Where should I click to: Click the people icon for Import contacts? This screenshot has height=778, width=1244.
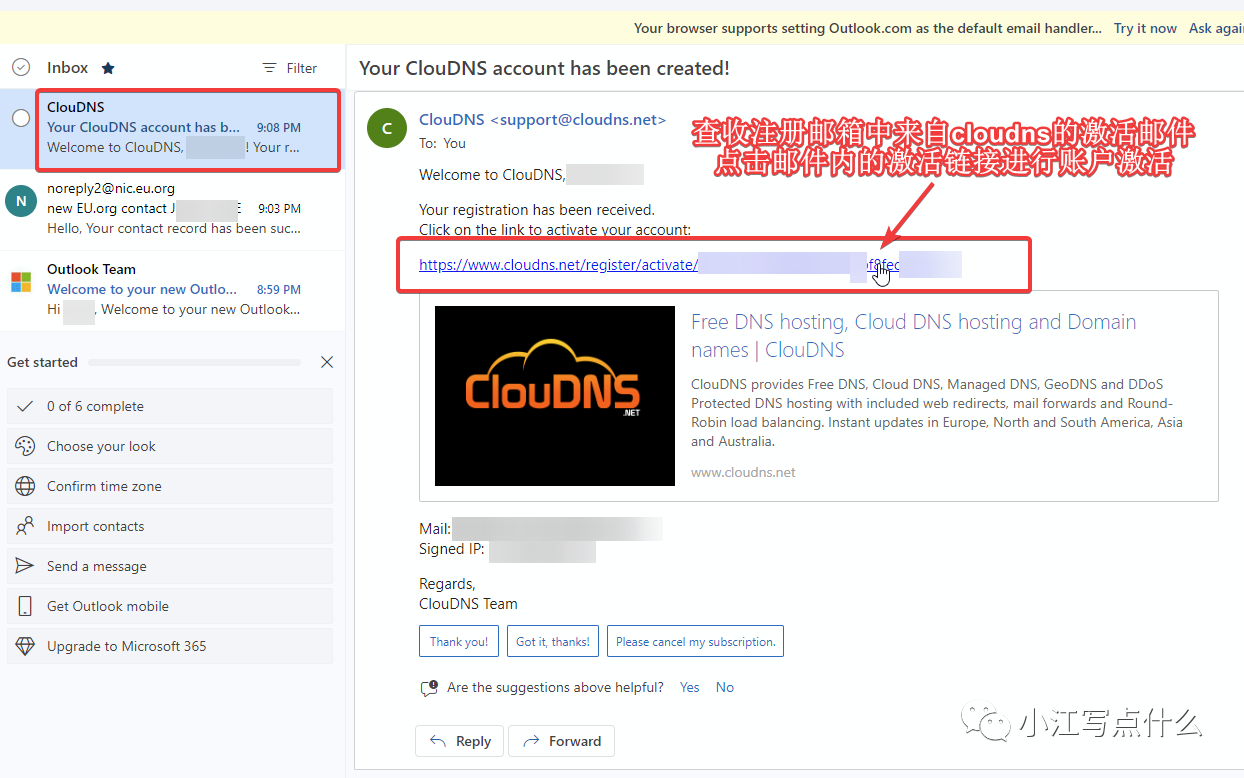pyautogui.click(x=26, y=526)
